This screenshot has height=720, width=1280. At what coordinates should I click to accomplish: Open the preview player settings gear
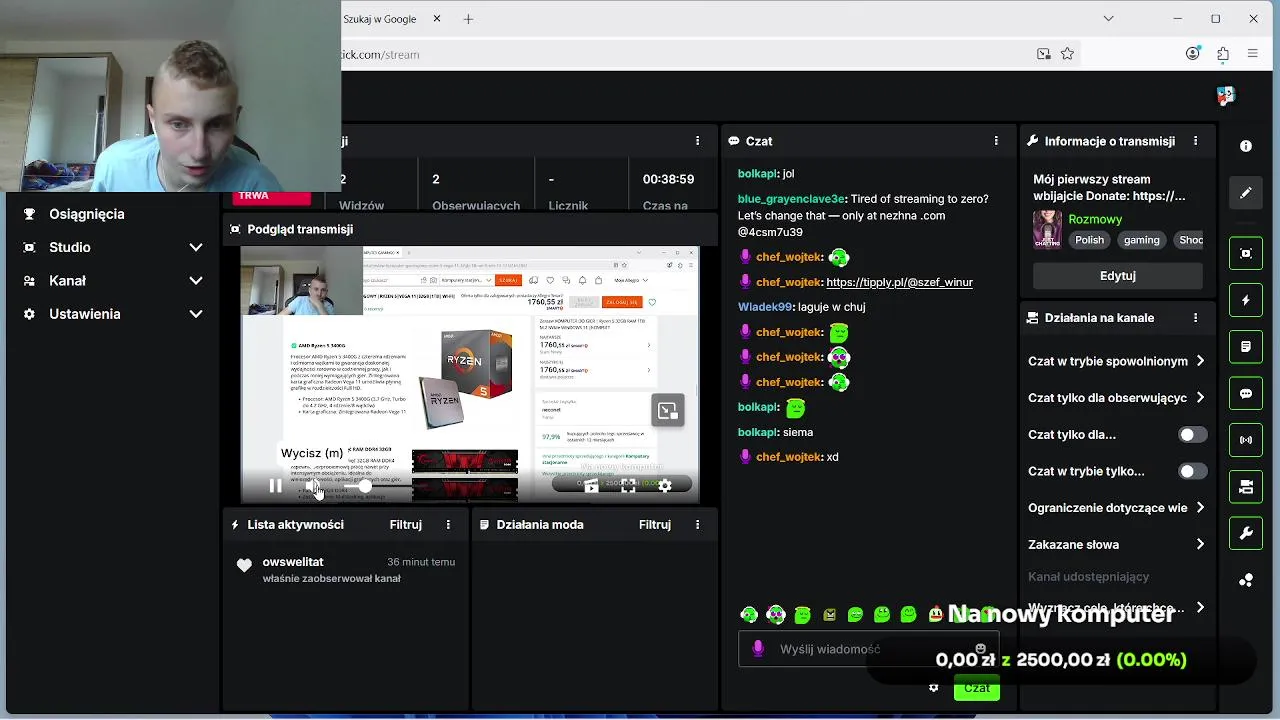pyautogui.click(x=665, y=486)
